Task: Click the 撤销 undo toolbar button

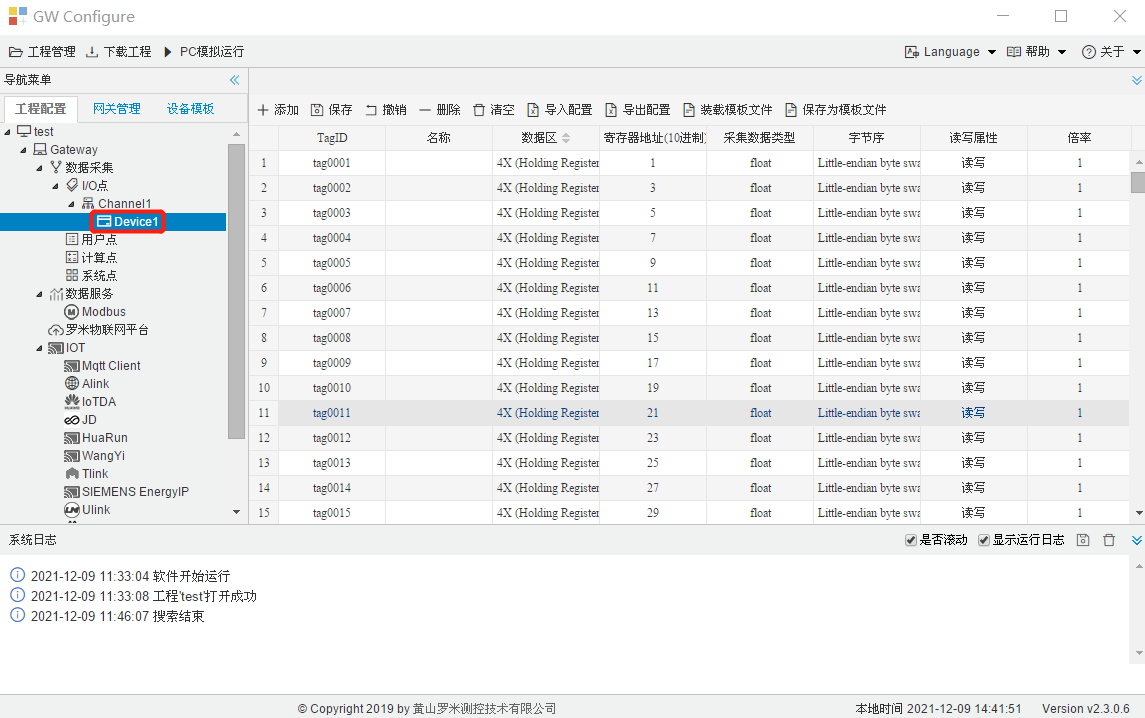Action: click(x=386, y=110)
